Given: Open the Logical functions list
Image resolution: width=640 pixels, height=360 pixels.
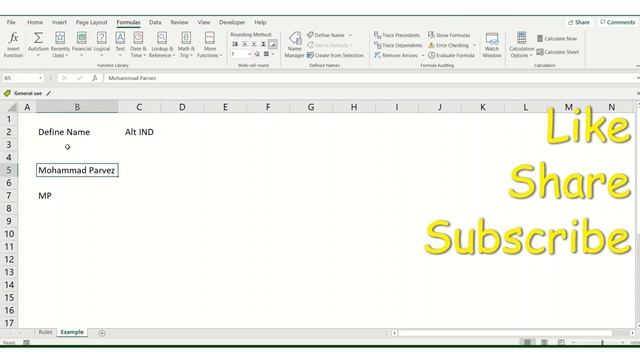Looking at the screenshot, I should tap(102, 45).
